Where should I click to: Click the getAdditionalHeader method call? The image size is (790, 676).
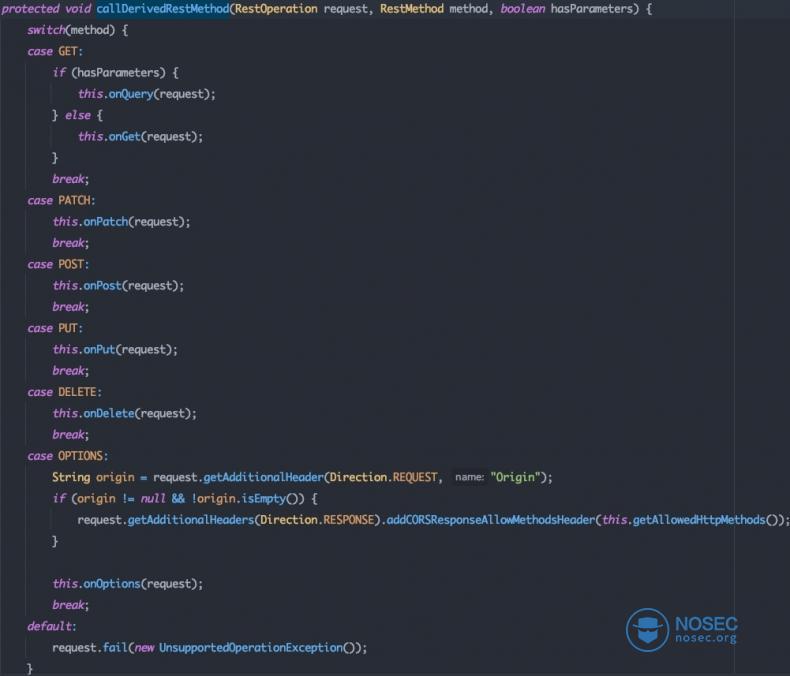(x=263, y=478)
